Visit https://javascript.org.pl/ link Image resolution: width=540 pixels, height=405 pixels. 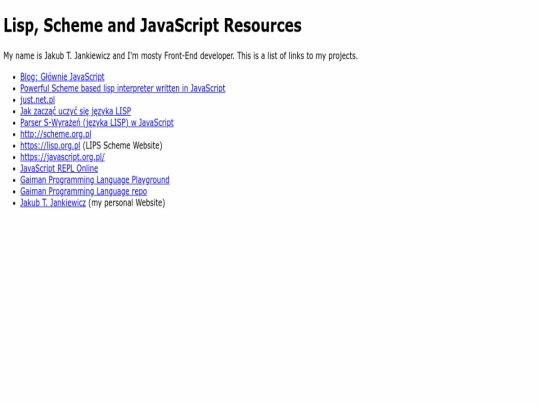62,157
